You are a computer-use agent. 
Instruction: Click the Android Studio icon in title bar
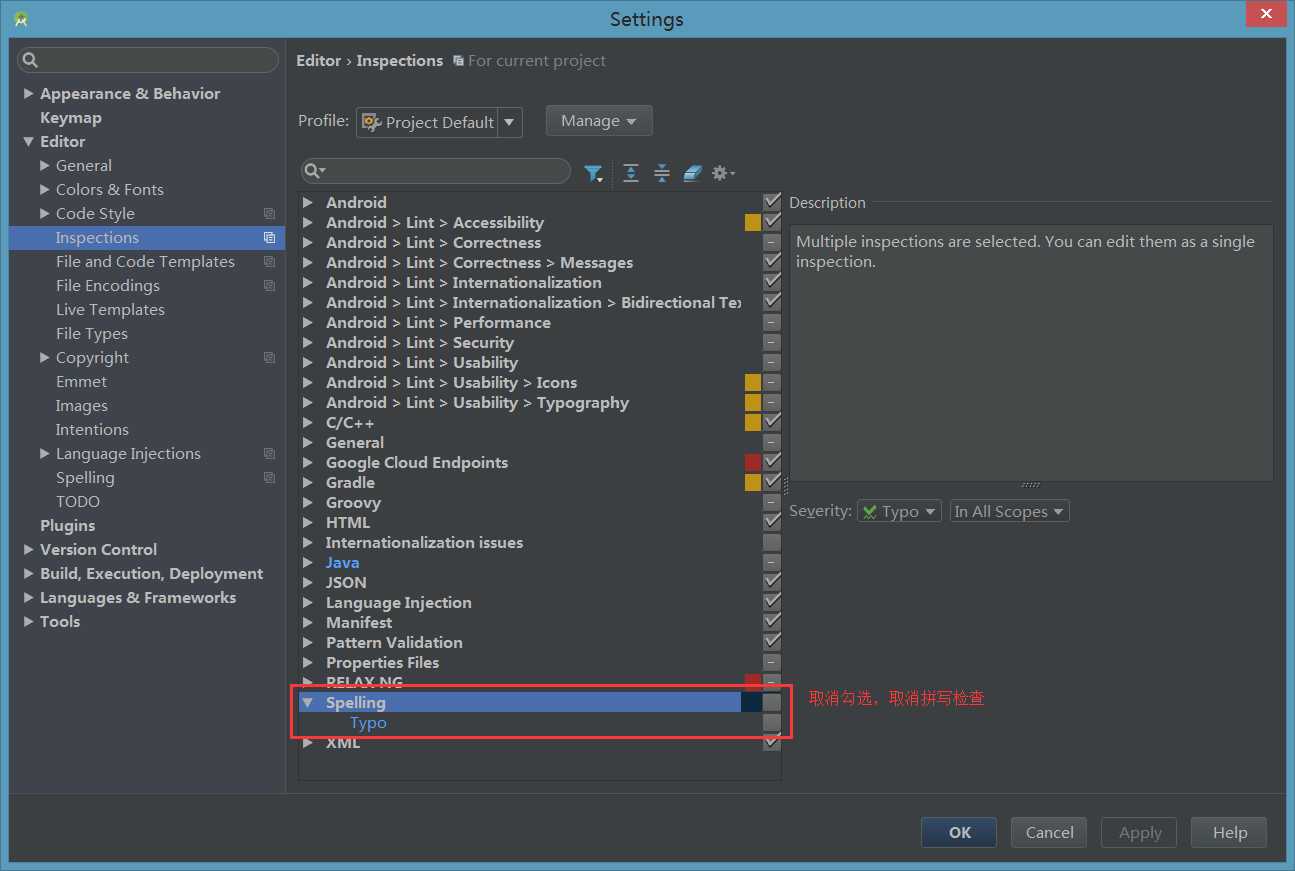point(21,18)
